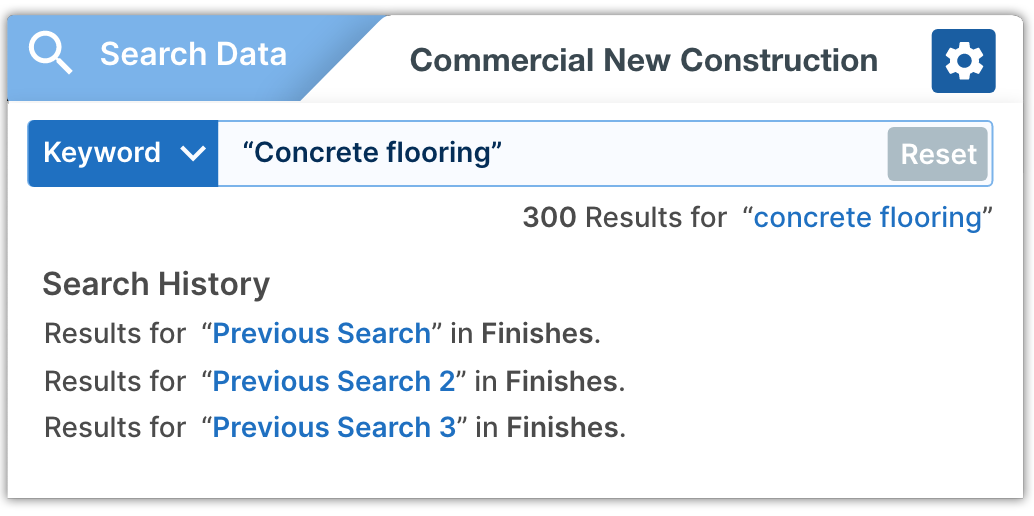Screen dimensions: 1034x516
Task: Expand the Keyword dropdown chevron arrow
Action: tap(193, 154)
